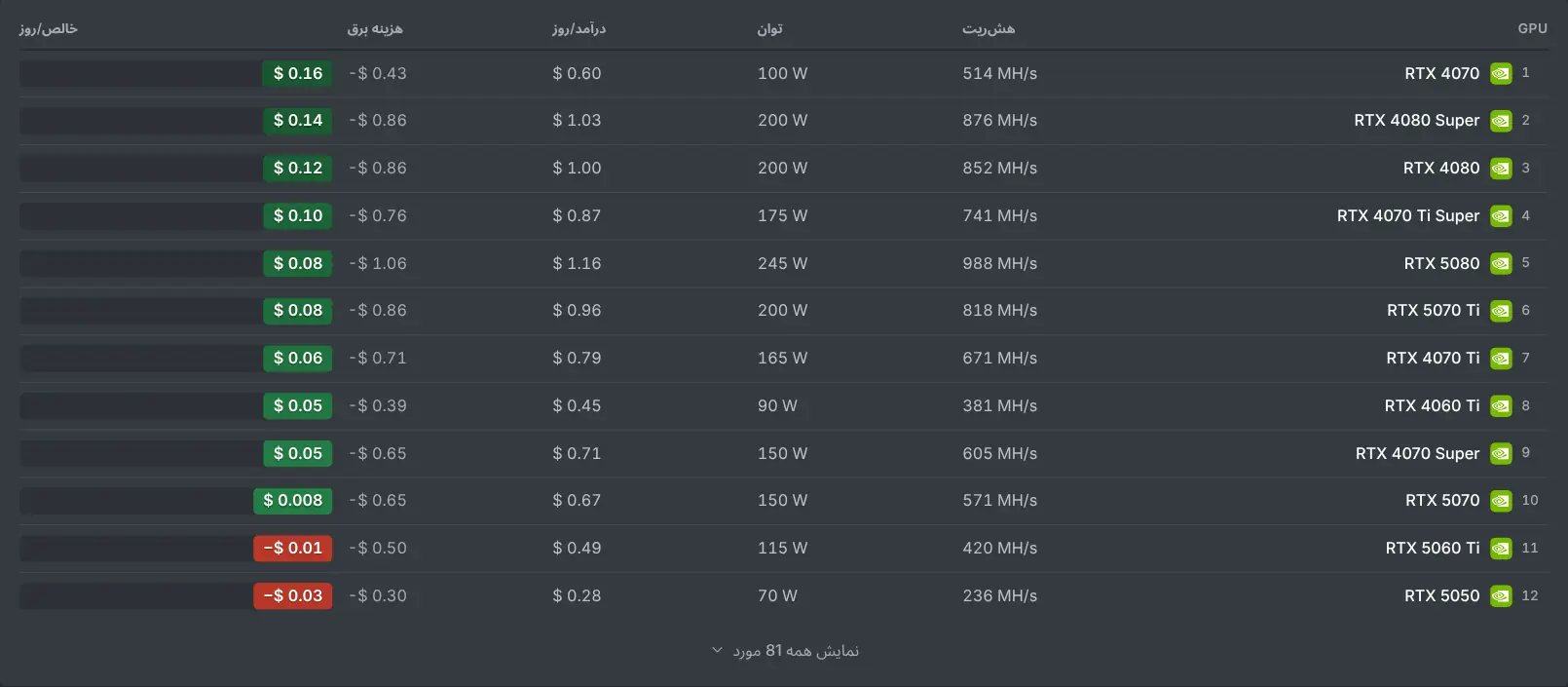
Task: Sort by the net per day column header
Action: click(48, 28)
